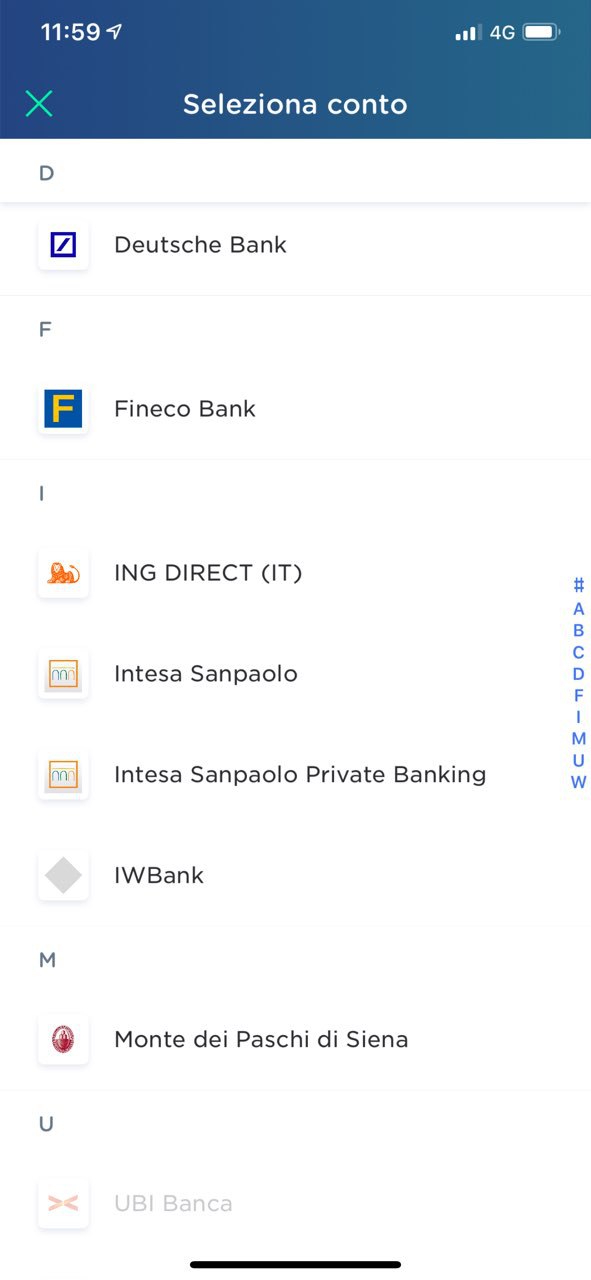591x1280 pixels.
Task: Choose Fineco Bank account entry
Action: tap(295, 409)
